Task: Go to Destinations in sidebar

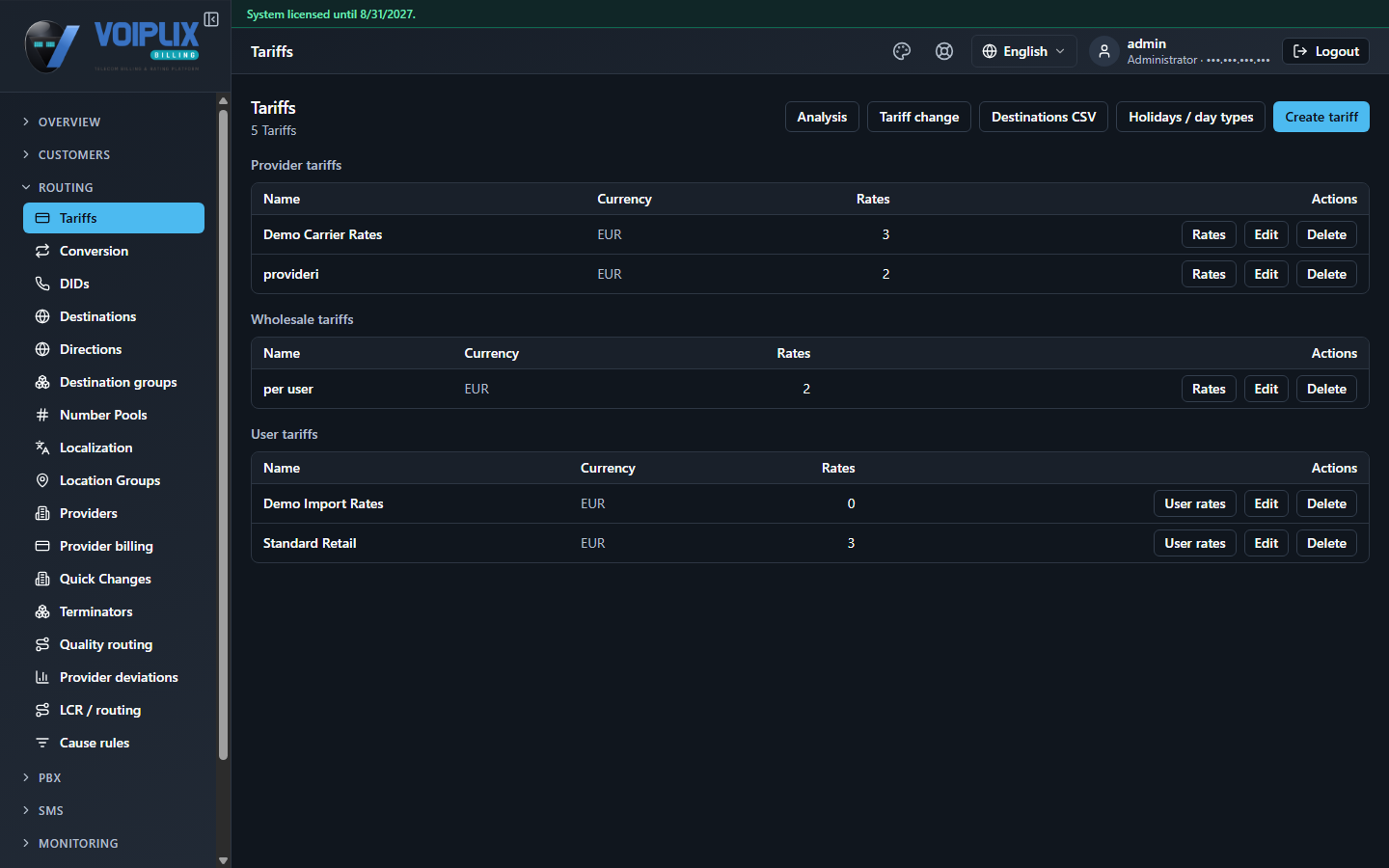Action: [x=114, y=316]
